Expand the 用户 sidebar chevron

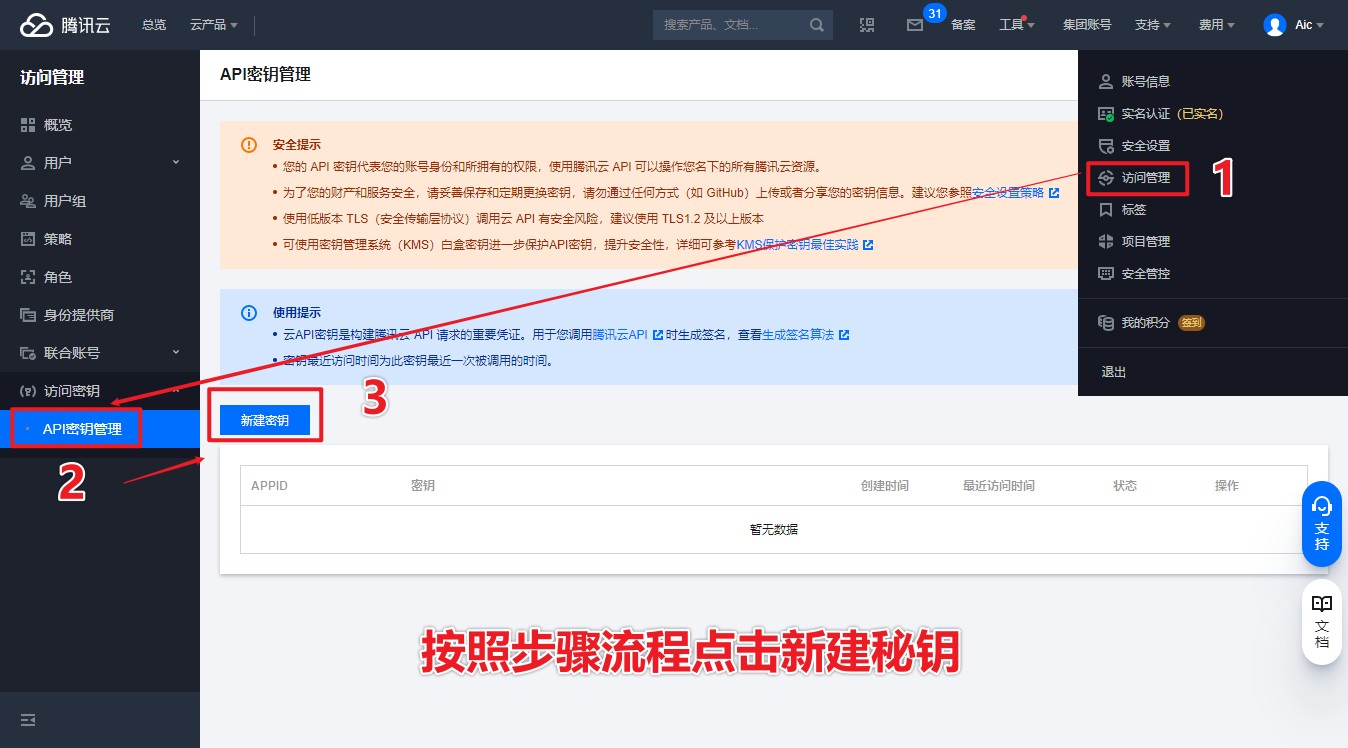click(x=176, y=162)
